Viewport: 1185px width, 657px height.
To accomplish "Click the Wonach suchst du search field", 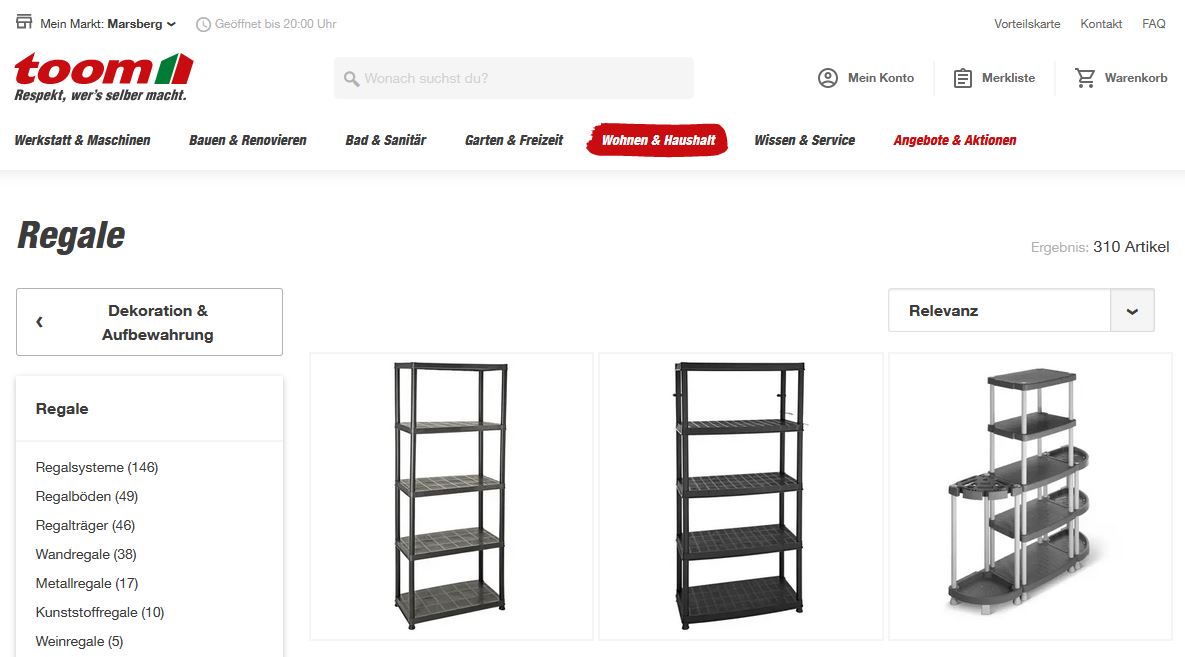I will [x=513, y=78].
